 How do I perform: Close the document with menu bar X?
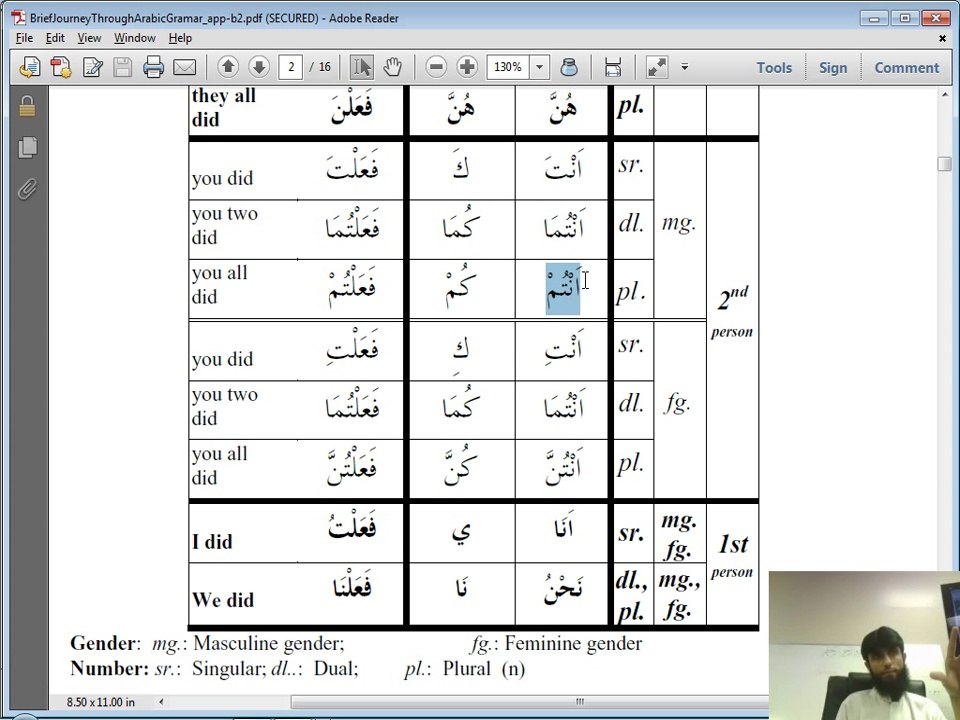[x=942, y=39]
